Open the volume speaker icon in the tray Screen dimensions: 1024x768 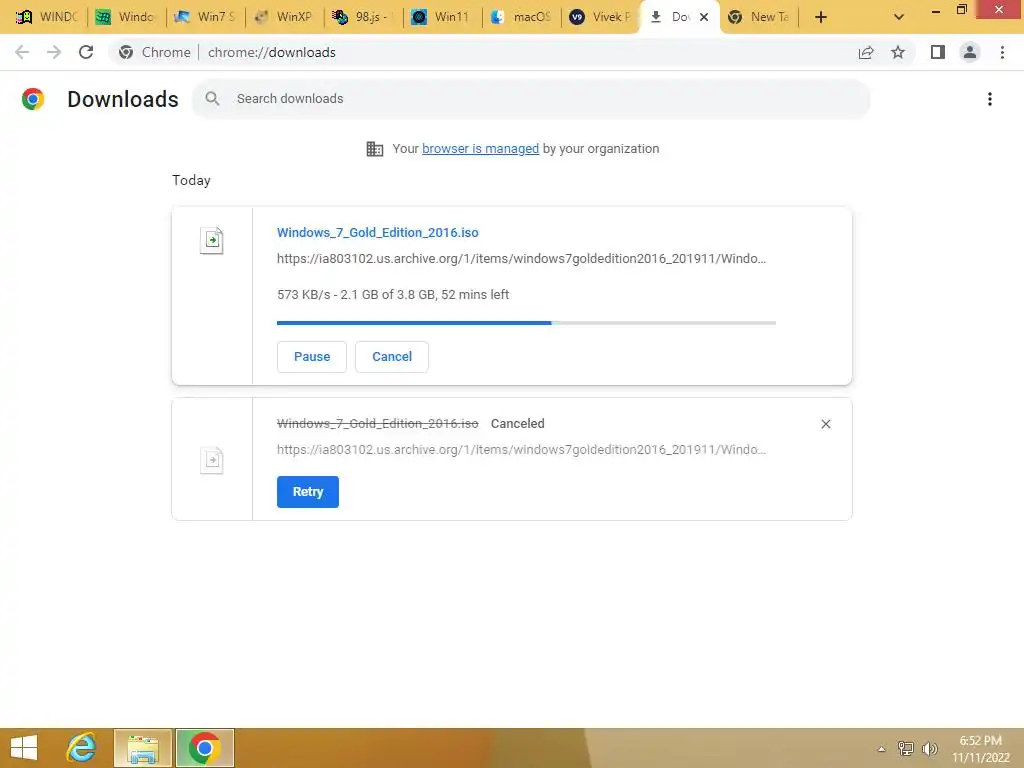click(x=930, y=748)
